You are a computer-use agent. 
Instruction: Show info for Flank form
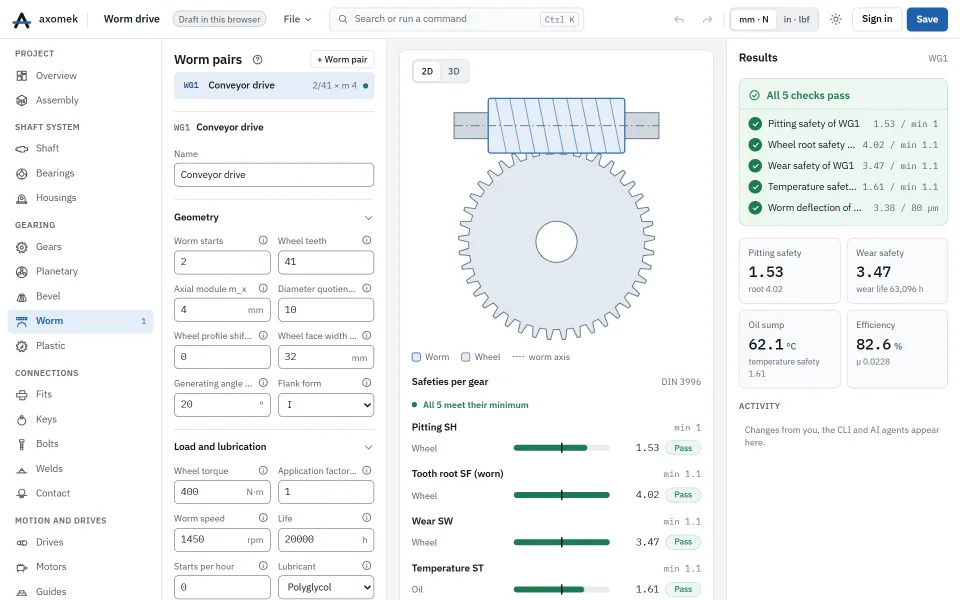pos(367,383)
